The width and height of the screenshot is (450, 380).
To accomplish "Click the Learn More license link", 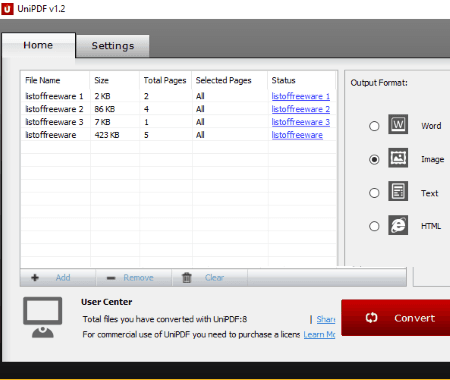I will click(x=319, y=335).
